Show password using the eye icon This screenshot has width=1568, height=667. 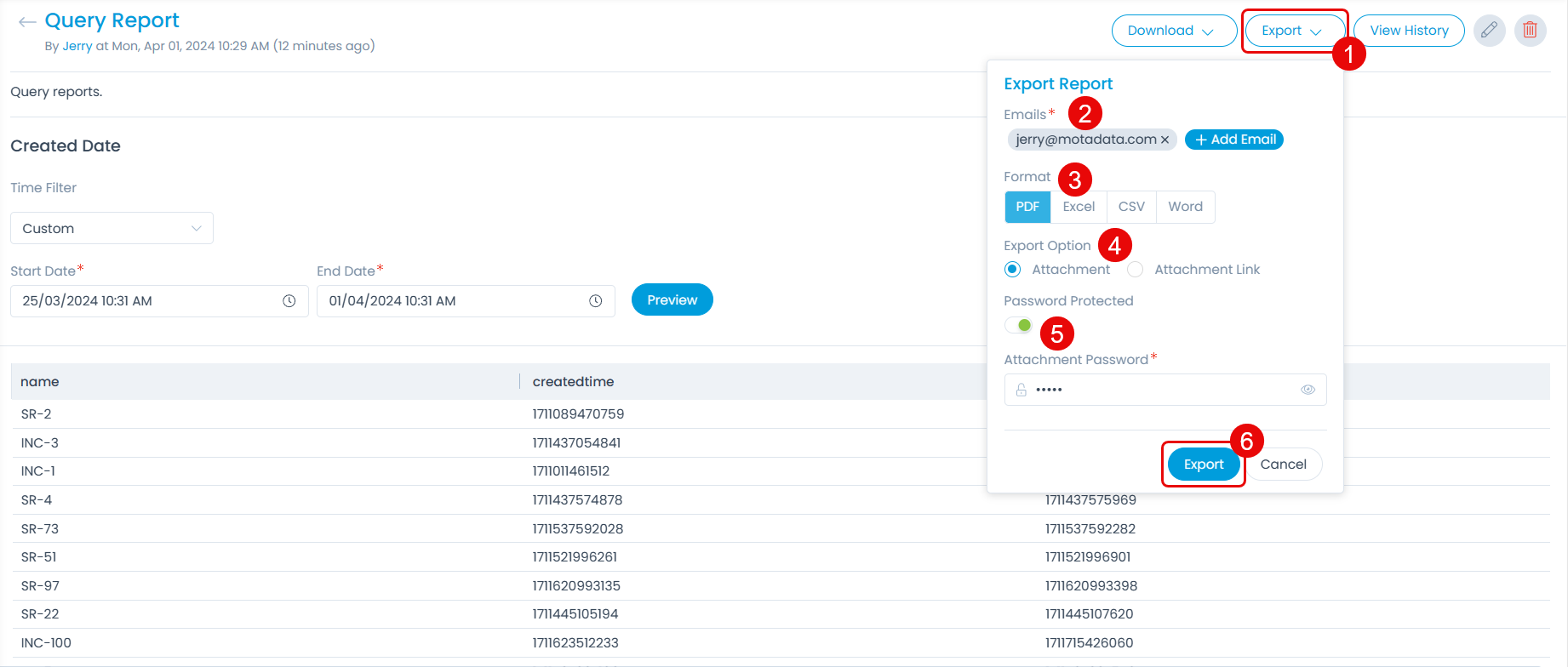pyautogui.click(x=1308, y=390)
